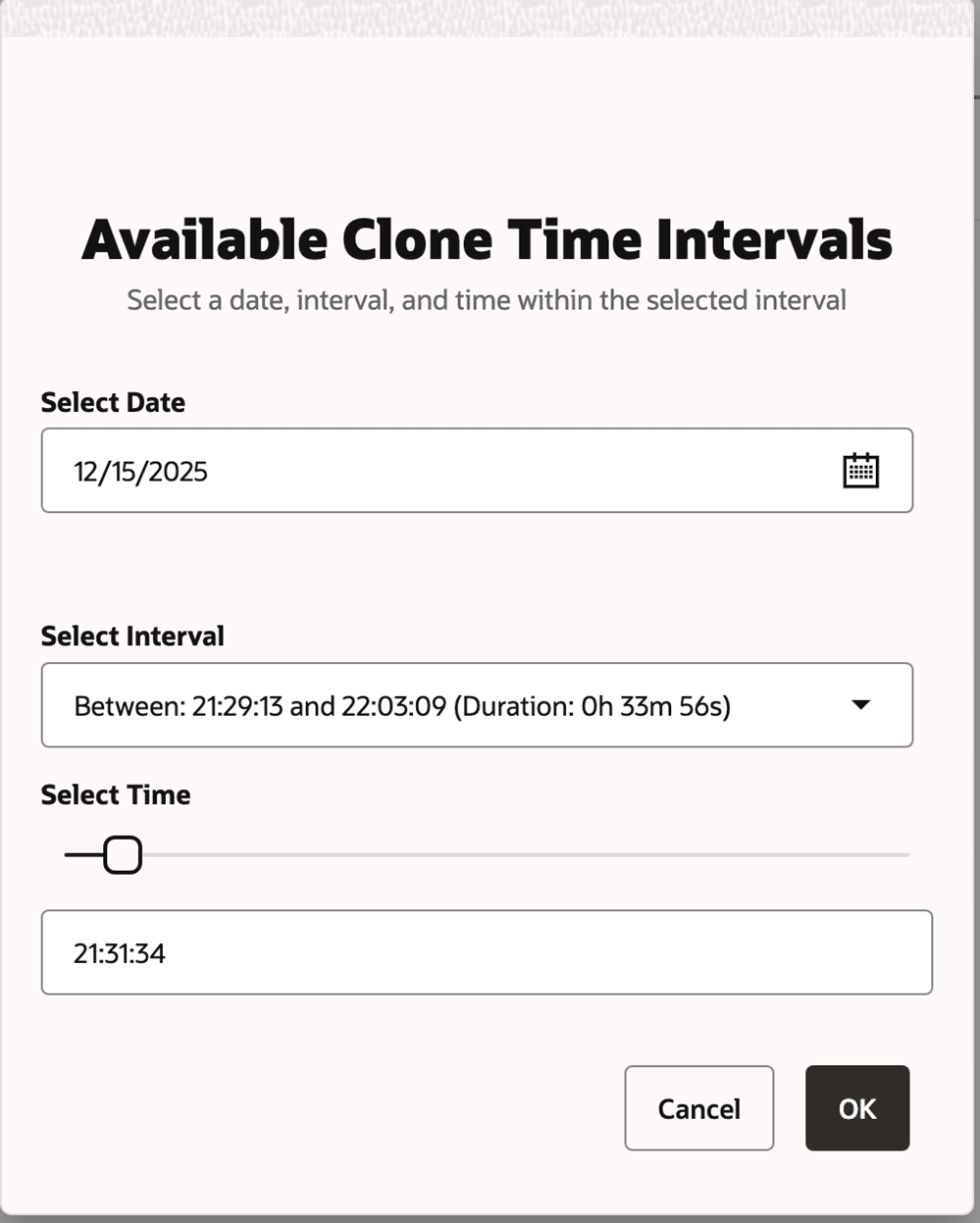Select the date picker icon in Select Date field
This screenshot has height=1223, width=980.
[x=858, y=471]
